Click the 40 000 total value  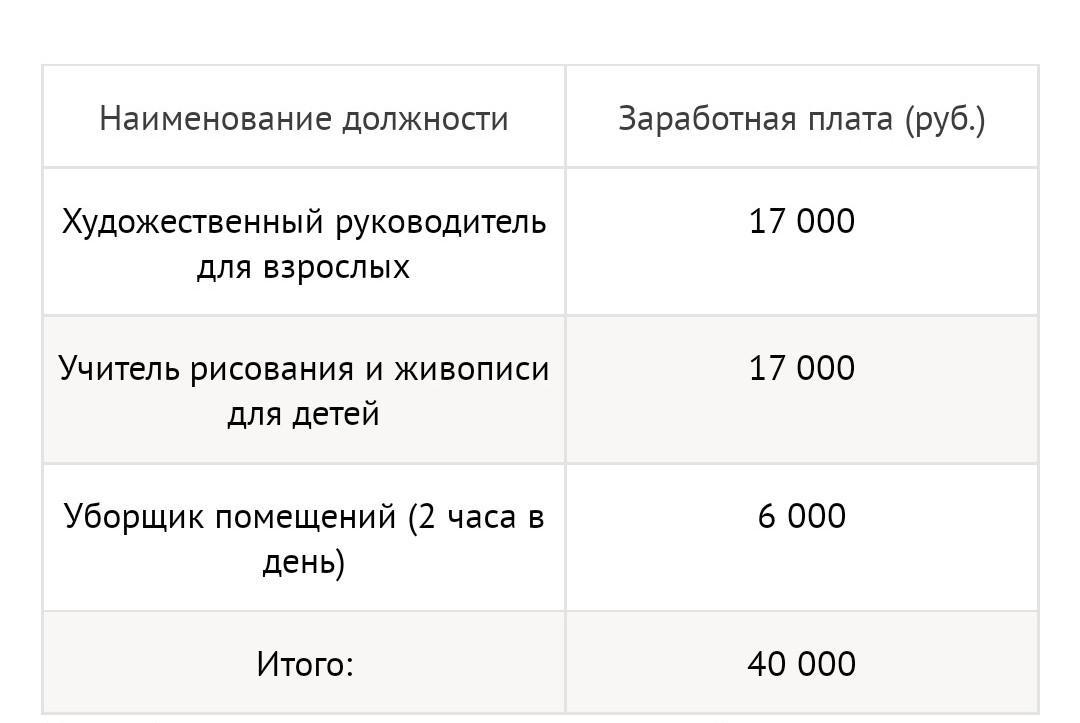[x=802, y=664]
